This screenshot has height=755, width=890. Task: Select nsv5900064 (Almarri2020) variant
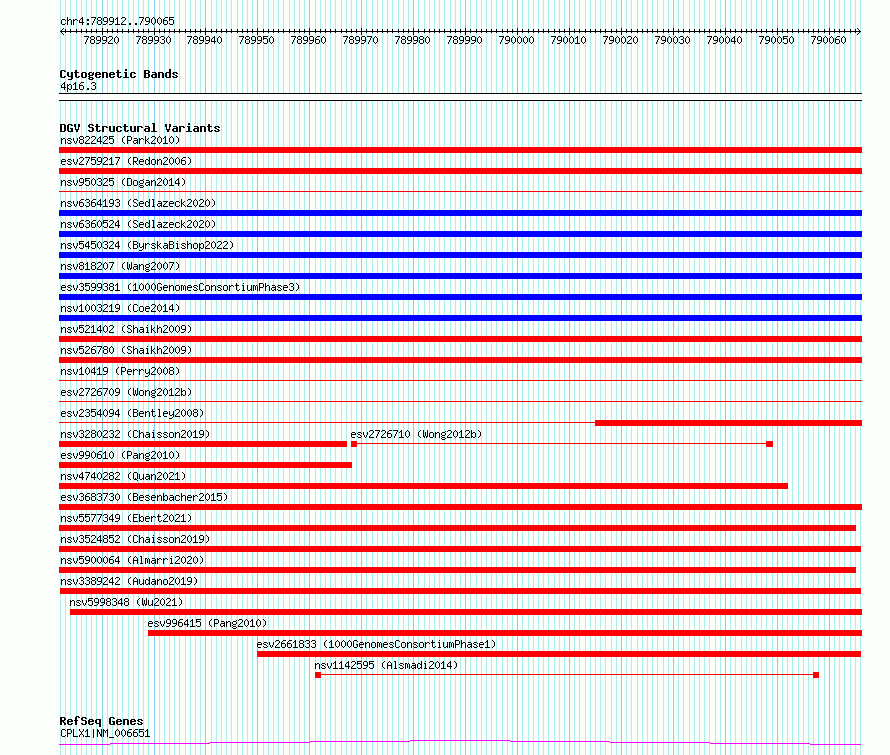coord(132,560)
